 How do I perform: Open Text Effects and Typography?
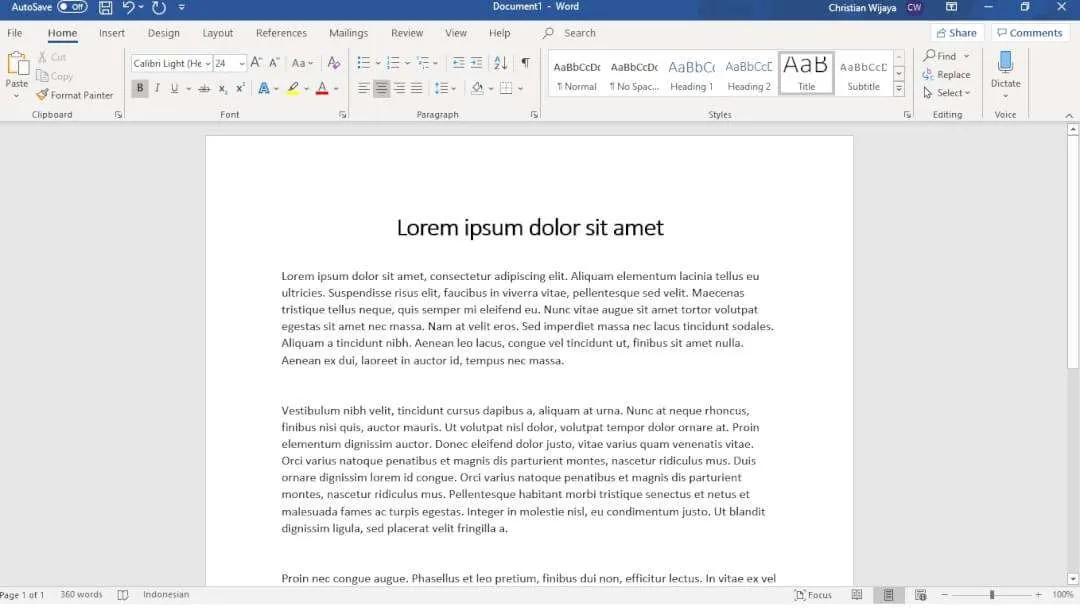click(264, 88)
